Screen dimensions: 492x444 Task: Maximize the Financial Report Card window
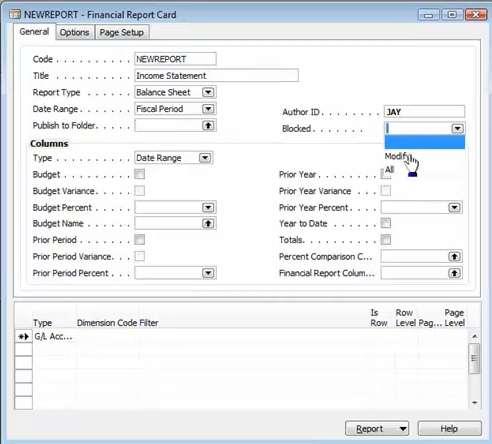tap(452, 15)
